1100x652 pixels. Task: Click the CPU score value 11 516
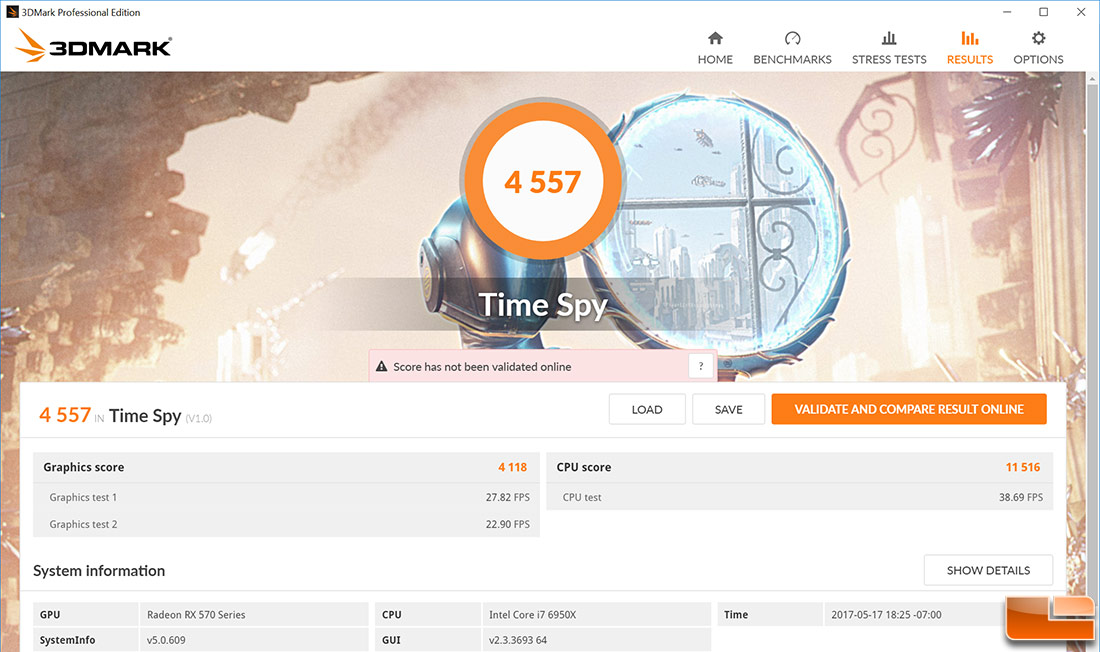pyautogui.click(x=1023, y=467)
